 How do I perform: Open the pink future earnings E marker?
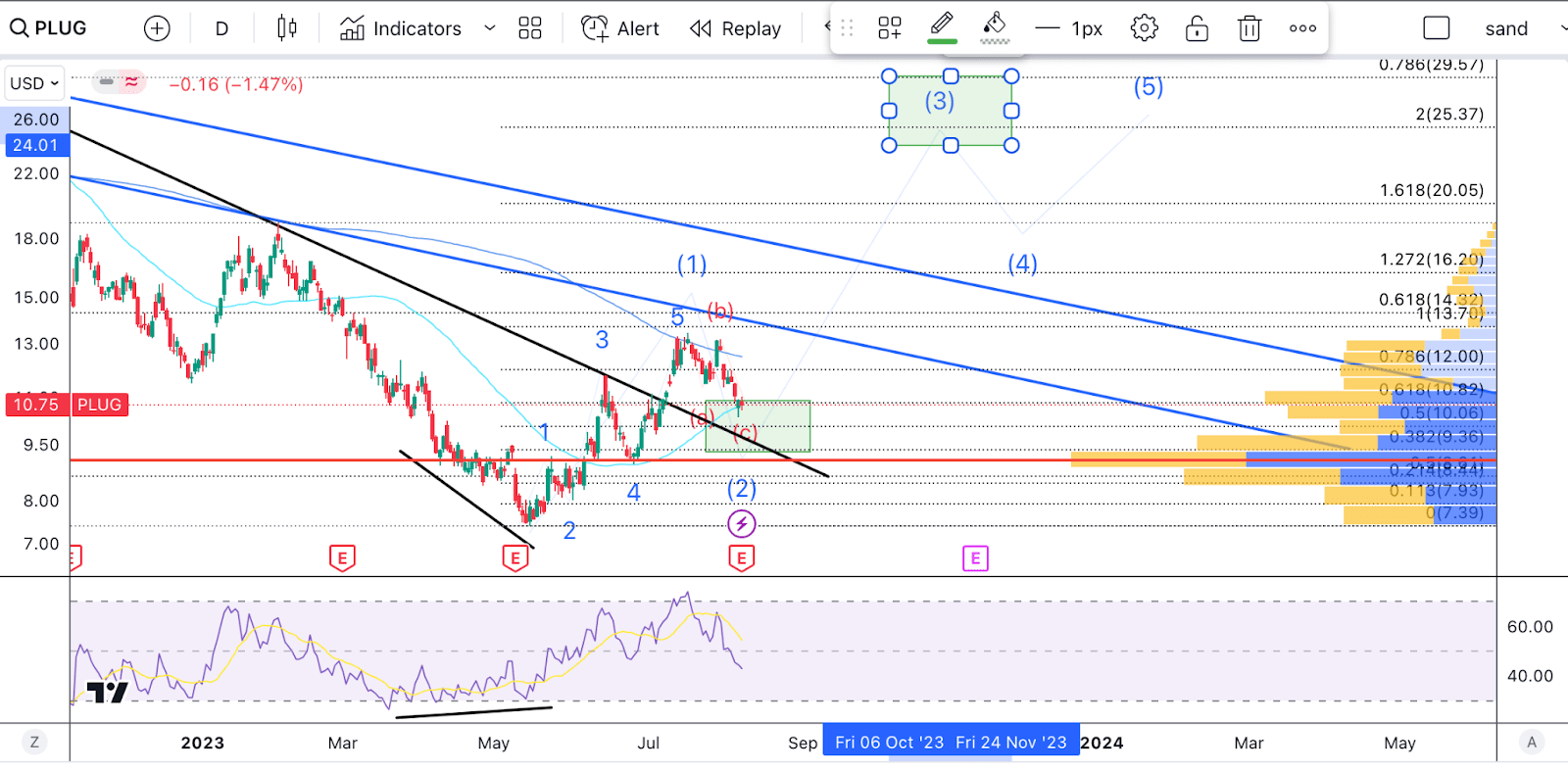pos(975,558)
